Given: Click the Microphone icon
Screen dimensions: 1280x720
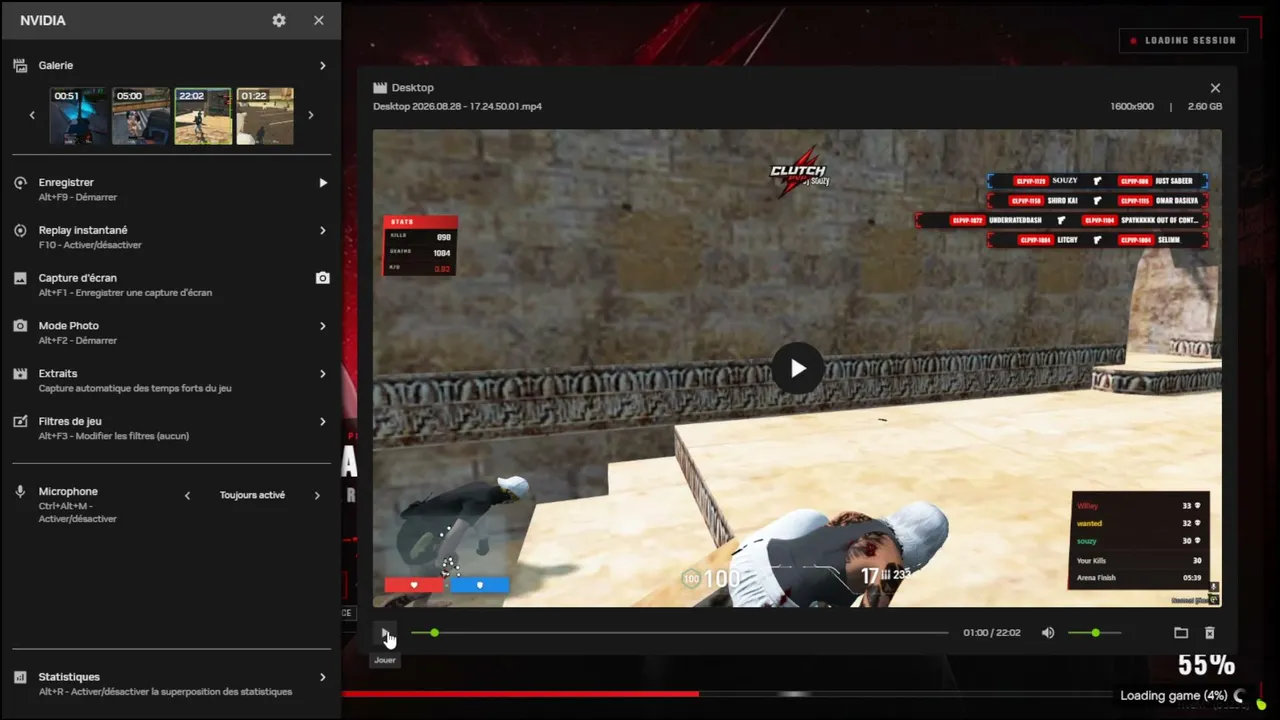Looking at the screenshot, I should pos(20,492).
